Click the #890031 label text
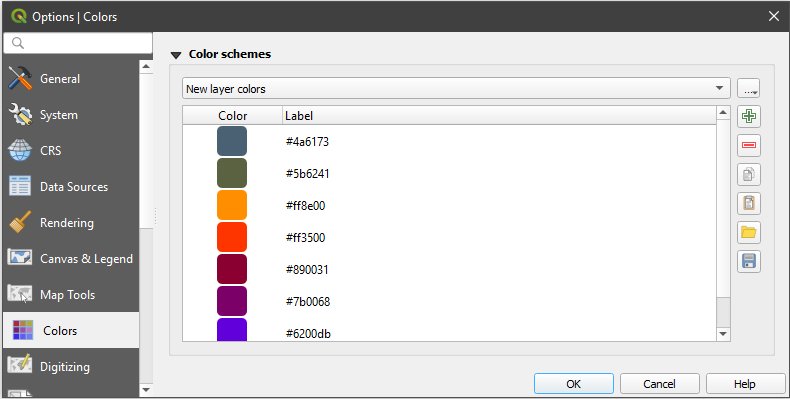Image resolution: width=790 pixels, height=399 pixels. 307,270
